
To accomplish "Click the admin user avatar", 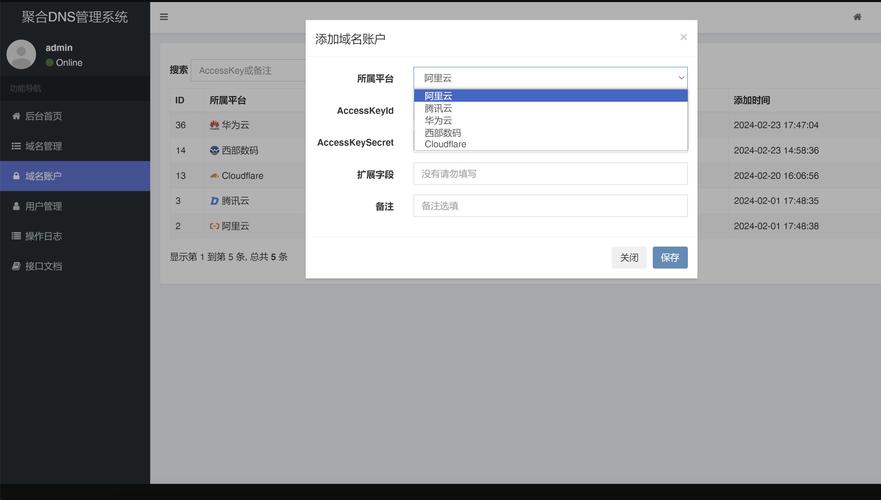I will coord(21,55).
